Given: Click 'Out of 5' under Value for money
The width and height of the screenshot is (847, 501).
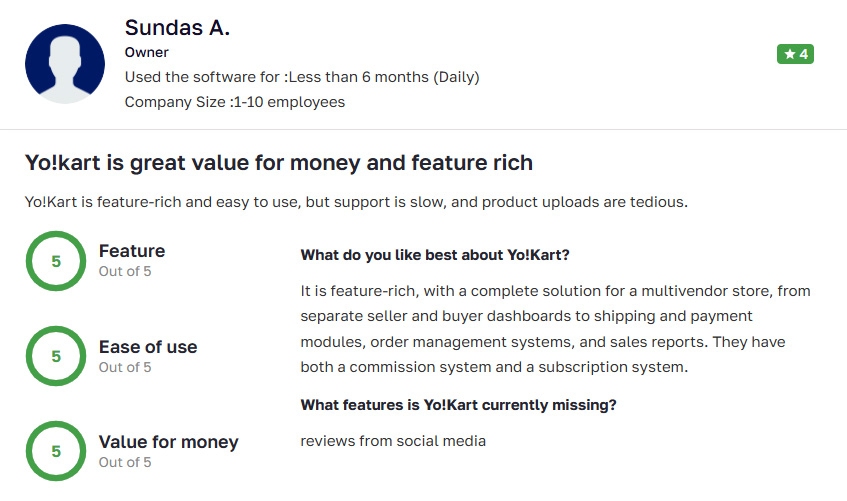Looking at the screenshot, I should [x=125, y=463].
